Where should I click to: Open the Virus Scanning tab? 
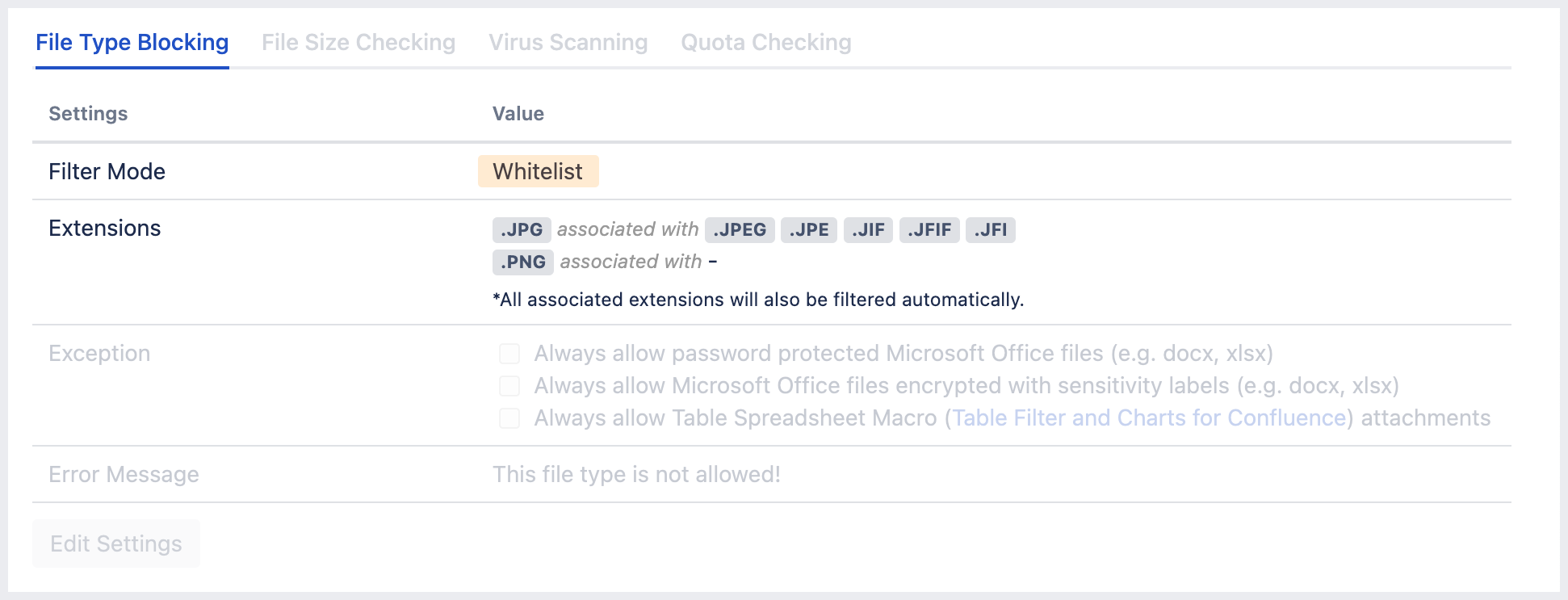pos(568,42)
